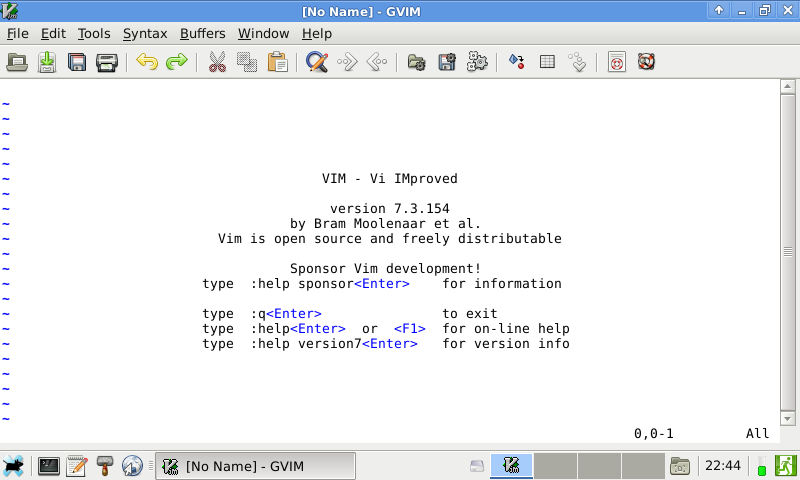The image size is (800, 480).
Task: Open the File menu
Action: (17, 33)
